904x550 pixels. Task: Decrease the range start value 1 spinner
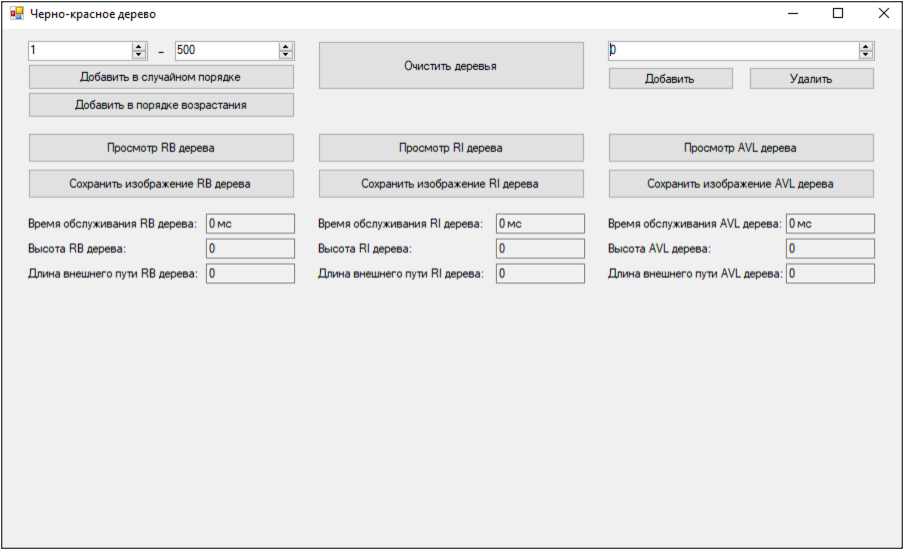point(139,55)
